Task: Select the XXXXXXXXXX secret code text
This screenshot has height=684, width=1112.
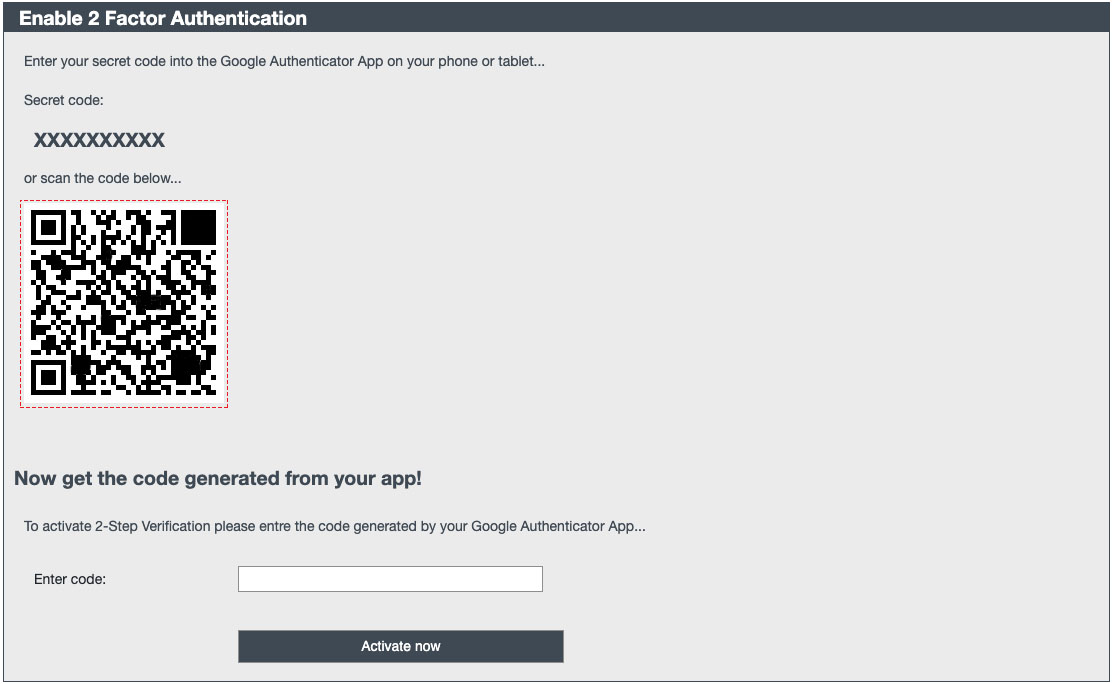Action: coord(99,140)
